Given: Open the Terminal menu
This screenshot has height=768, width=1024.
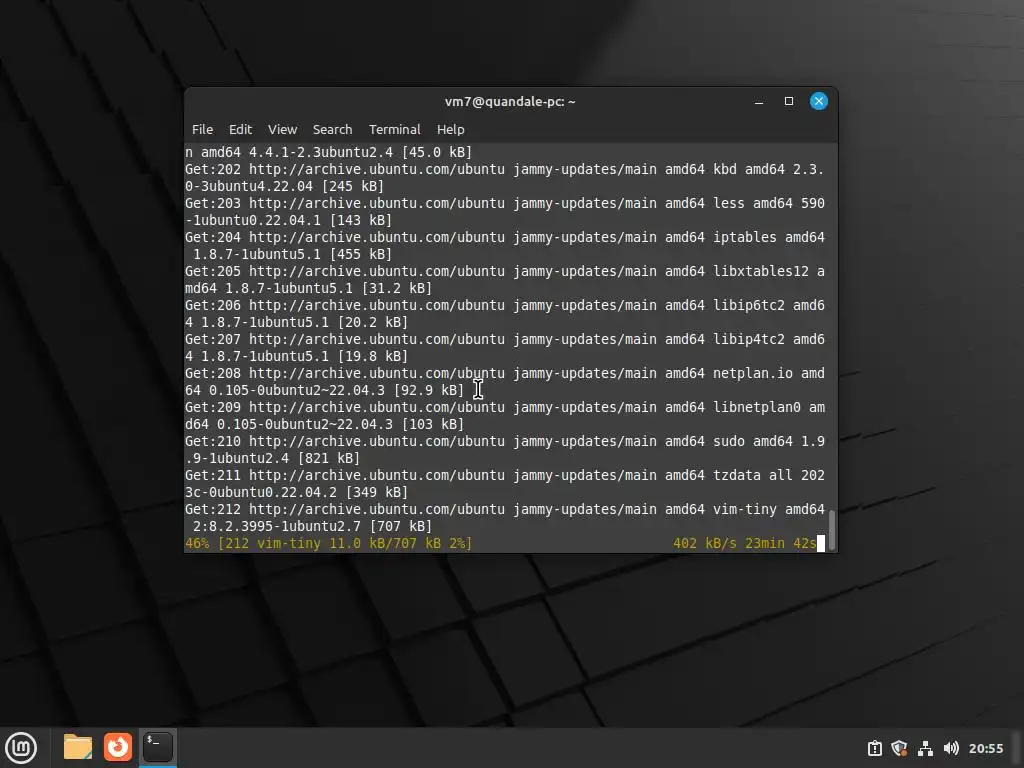Looking at the screenshot, I should [394, 129].
